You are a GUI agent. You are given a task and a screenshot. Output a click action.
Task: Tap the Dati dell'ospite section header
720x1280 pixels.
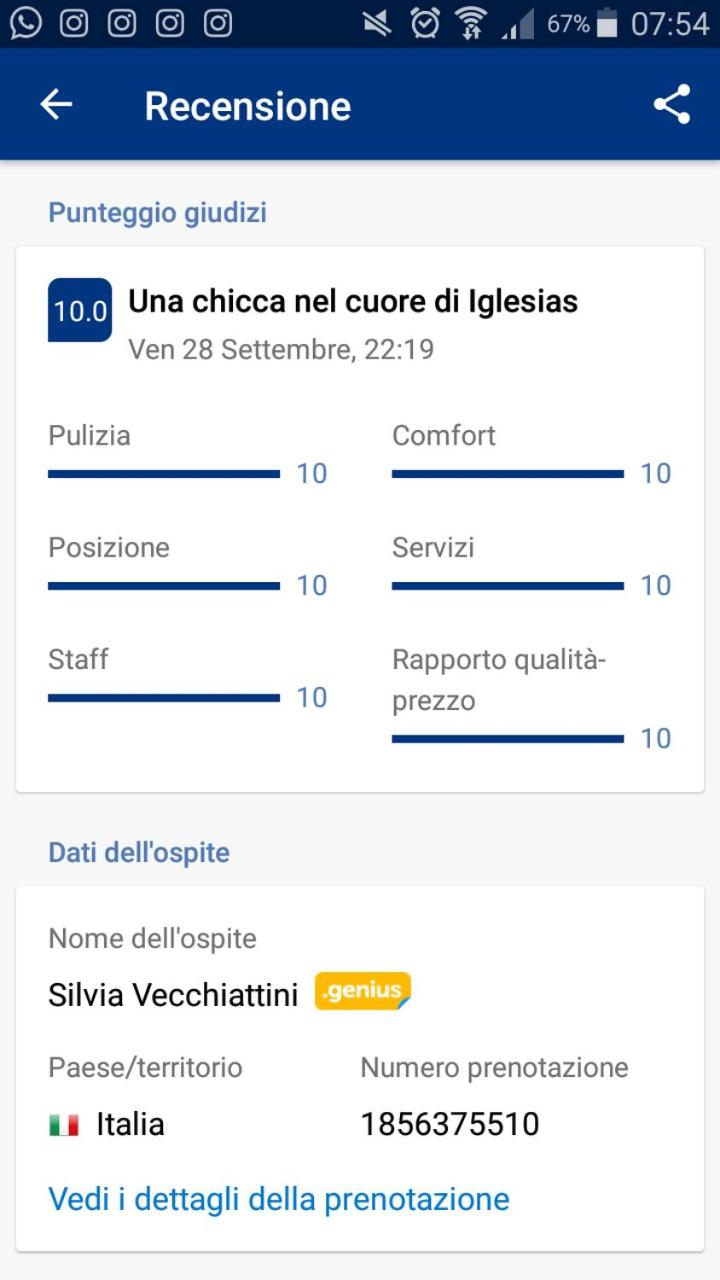[x=139, y=853]
